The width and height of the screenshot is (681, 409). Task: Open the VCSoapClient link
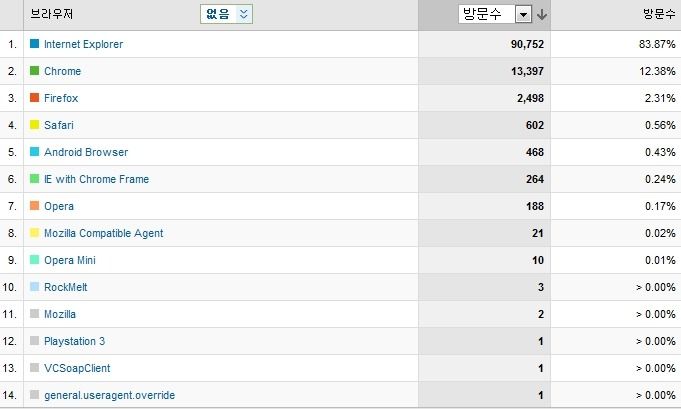tap(77, 368)
